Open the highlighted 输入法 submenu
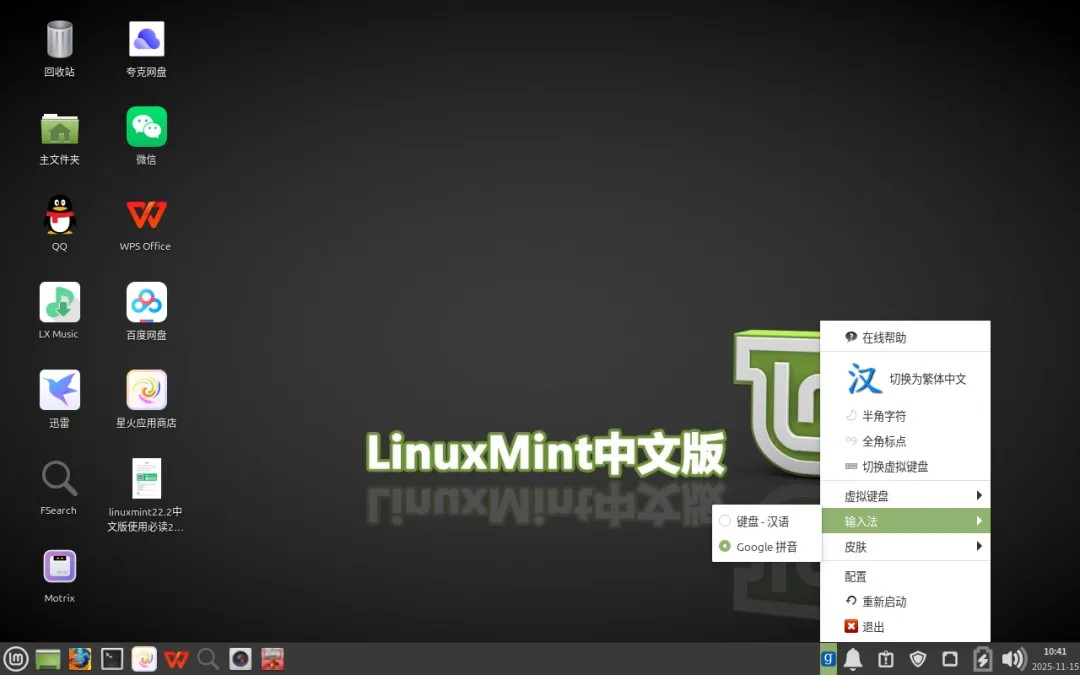Screen dimensions: 1080x675 905,521
